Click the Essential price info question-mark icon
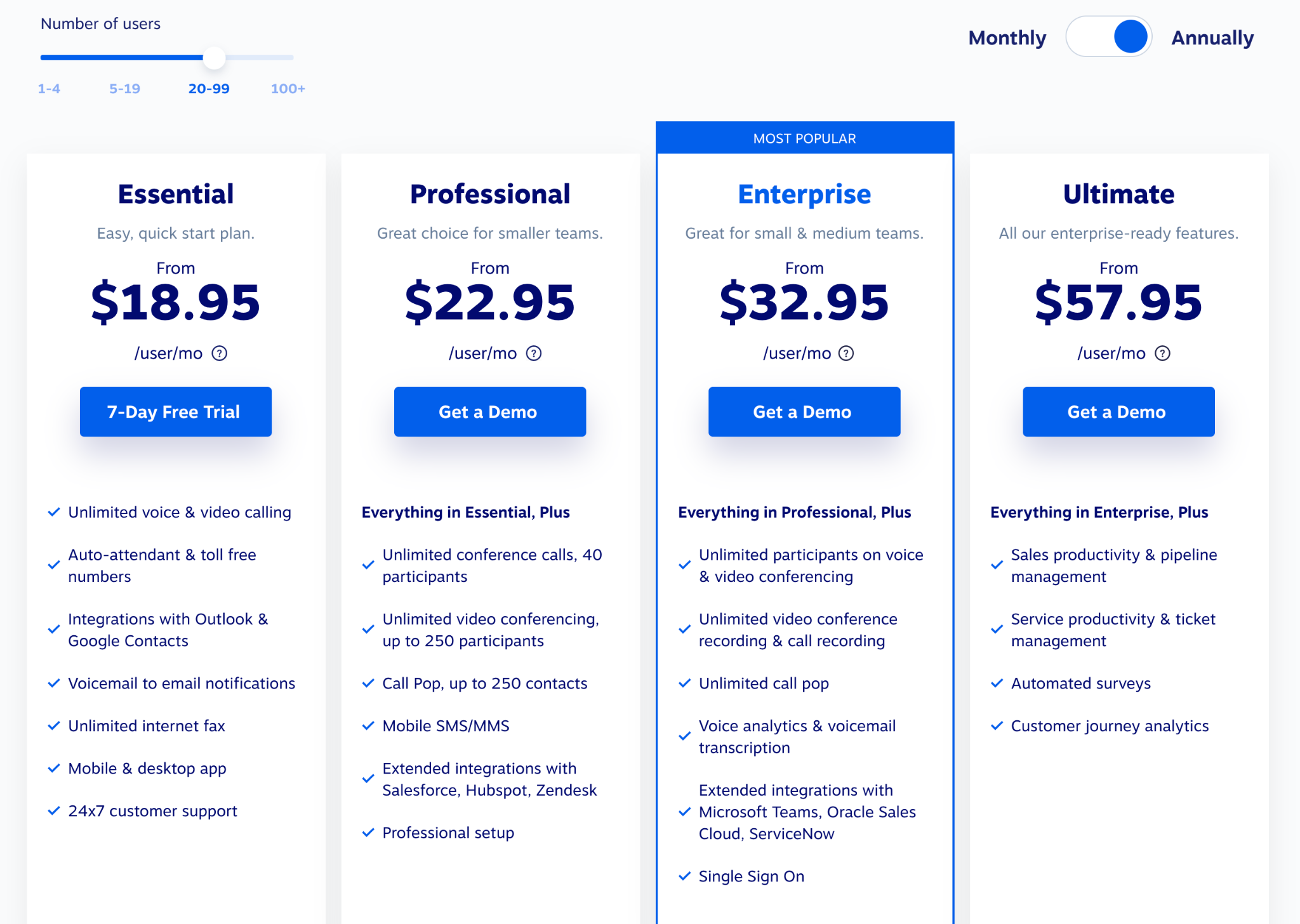This screenshot has width=1300, height=924. pos(220,353)
